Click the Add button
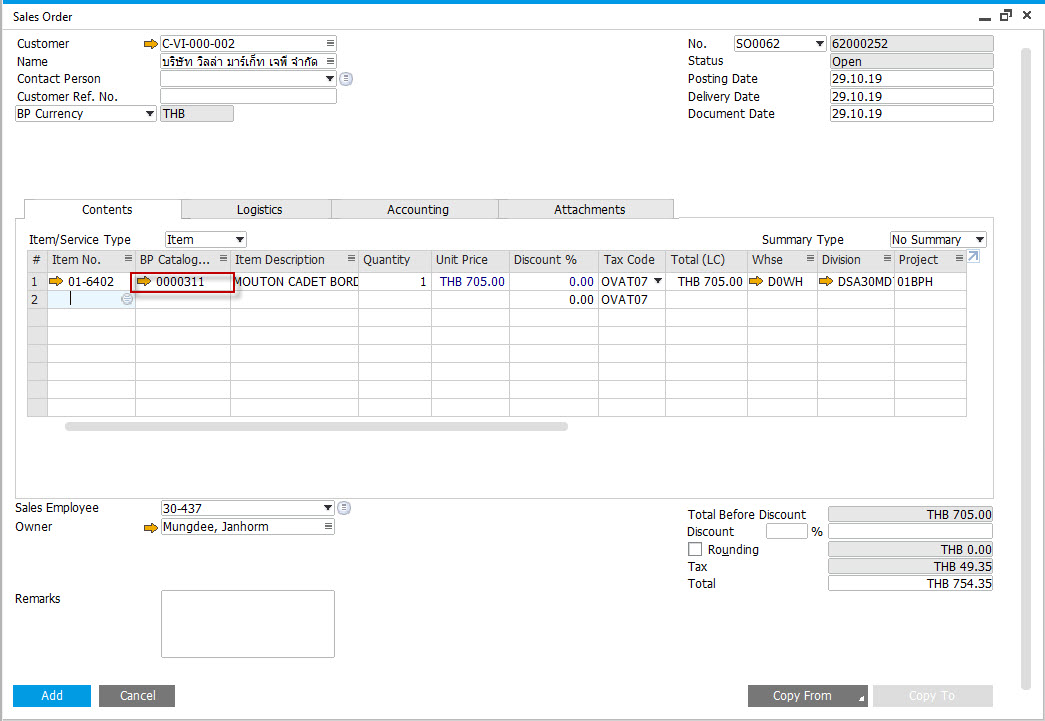Image resolution: width=1045 pixels, height=721 pixels. pyautogui.click(x=52, y=696)
